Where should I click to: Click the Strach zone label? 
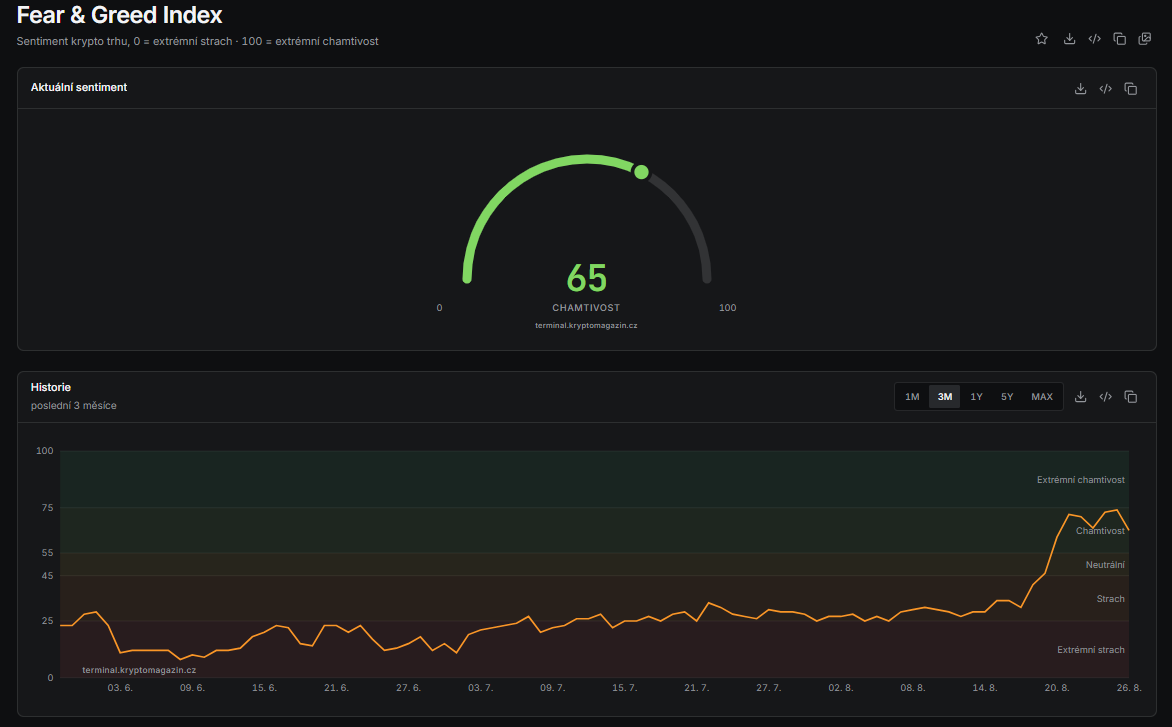pos(1110,598)
